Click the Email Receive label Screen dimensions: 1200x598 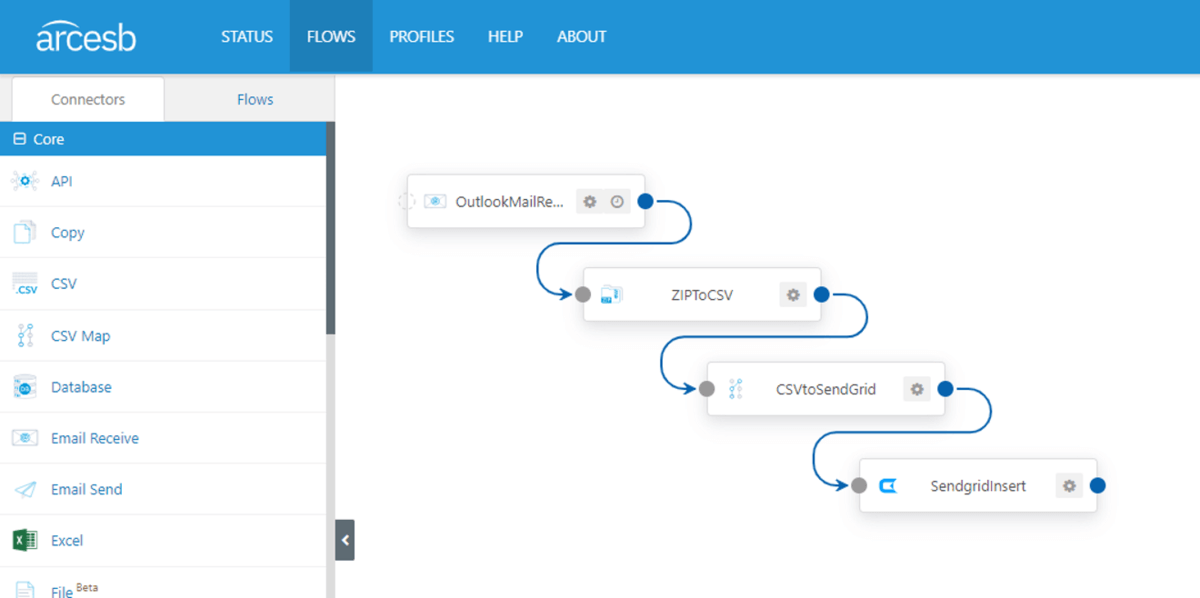[95, 438]
